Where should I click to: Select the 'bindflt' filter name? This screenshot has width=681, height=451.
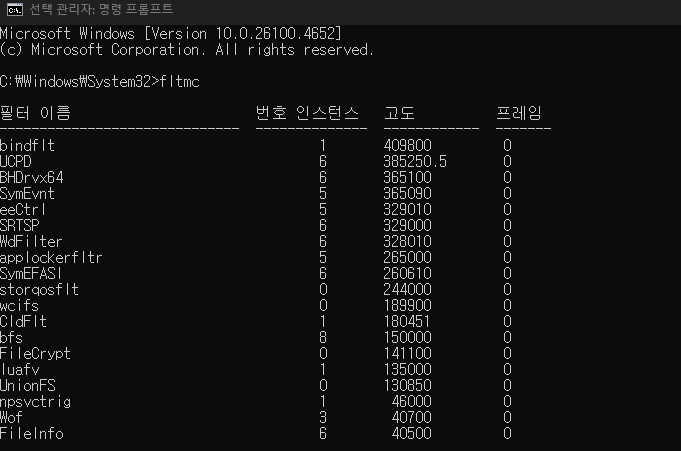27,145
